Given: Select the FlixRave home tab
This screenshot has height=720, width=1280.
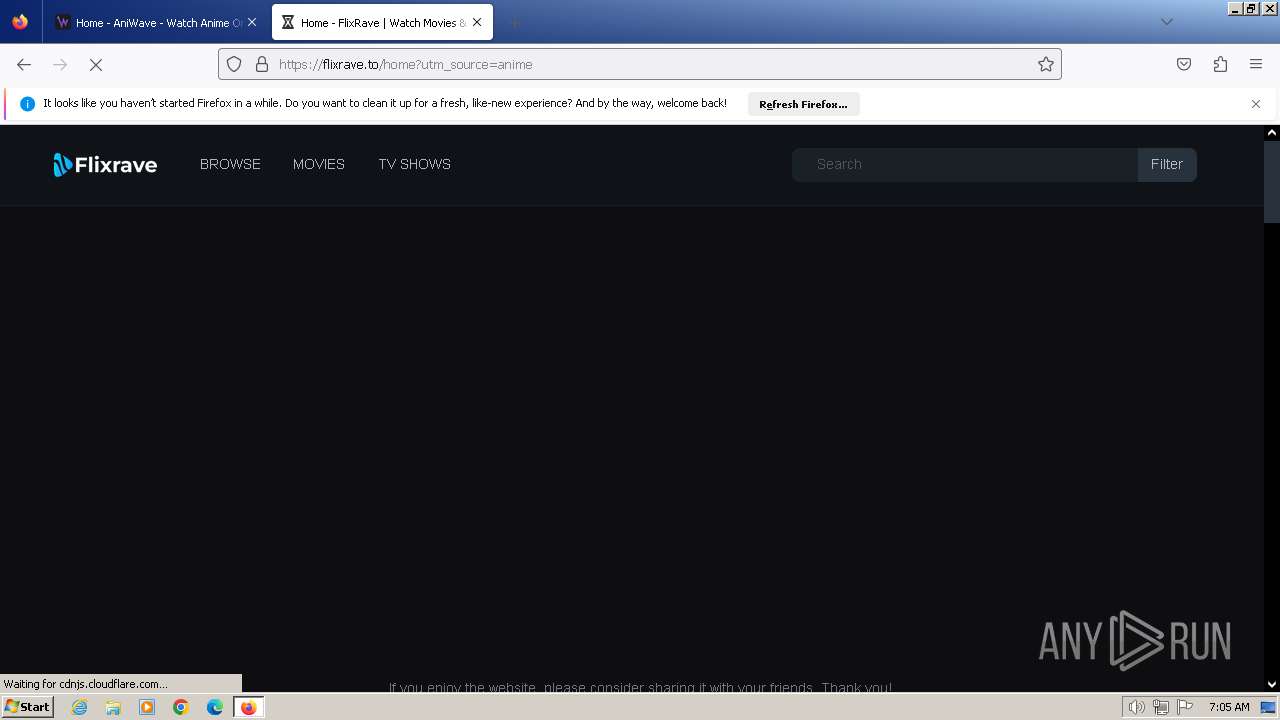Looking at the screenshot, I should click(x=382, y=22).
